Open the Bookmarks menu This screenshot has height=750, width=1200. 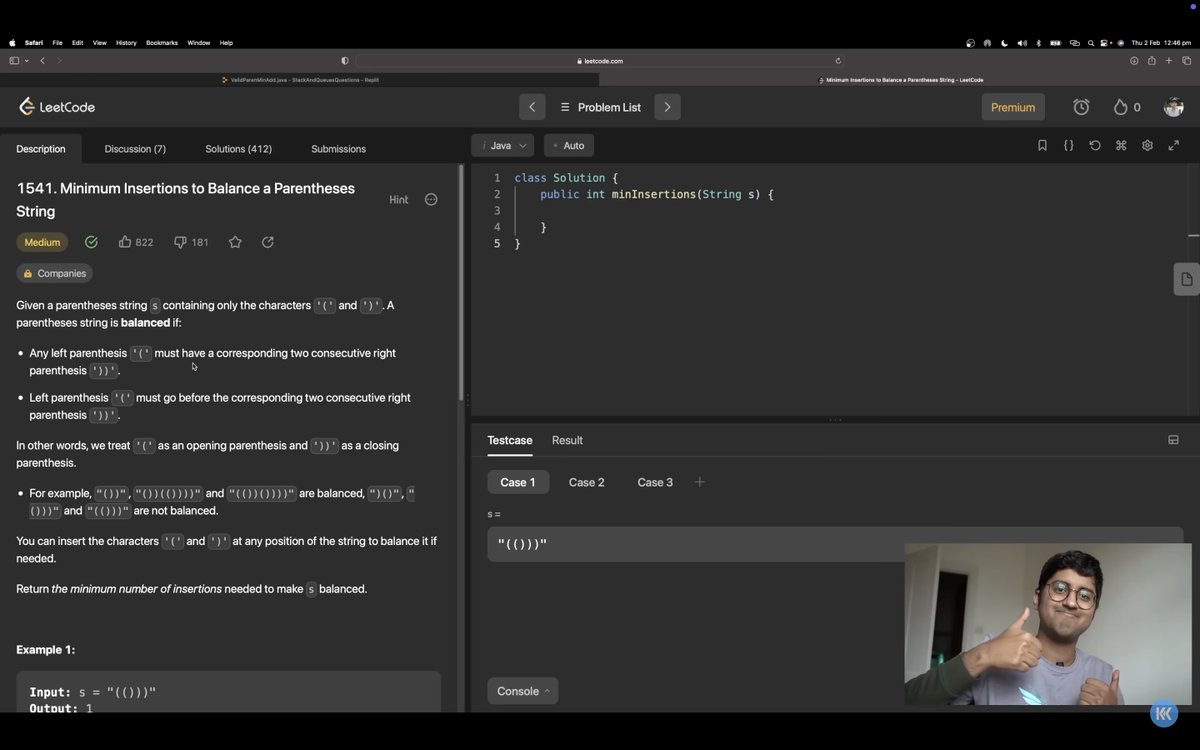(x=162, y=43)
